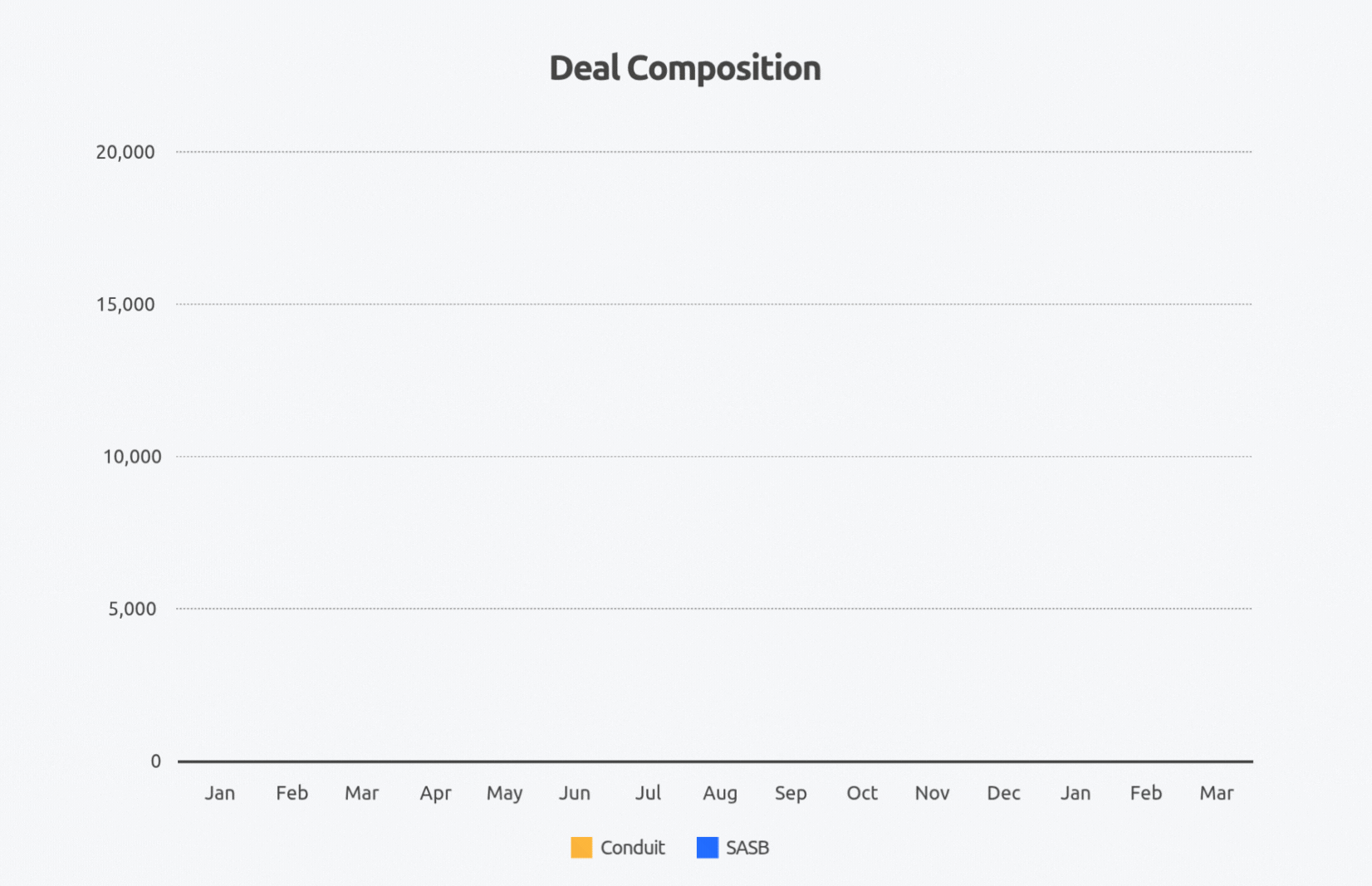
Task: Click the Deal Composition chart title
Action: 685,68
